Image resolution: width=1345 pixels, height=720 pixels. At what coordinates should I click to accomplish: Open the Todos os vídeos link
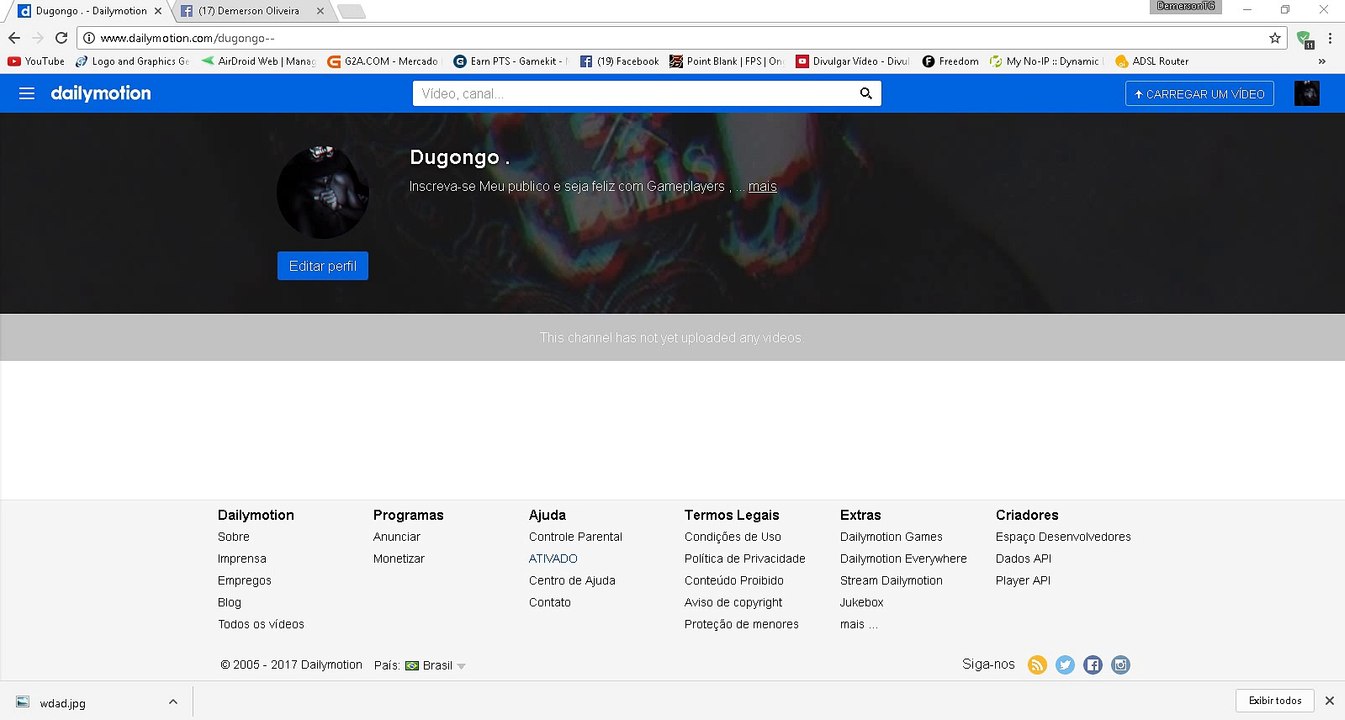click(261, 624)
